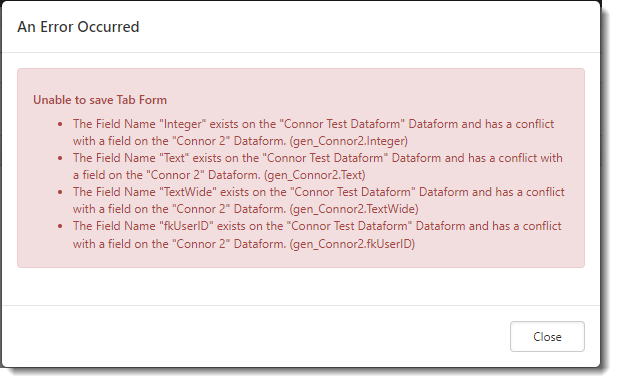Viewport: 617px width, 383px height.
Task: Click the (gen_Connor2.TextWide) reference text
Action: point(354,209)
